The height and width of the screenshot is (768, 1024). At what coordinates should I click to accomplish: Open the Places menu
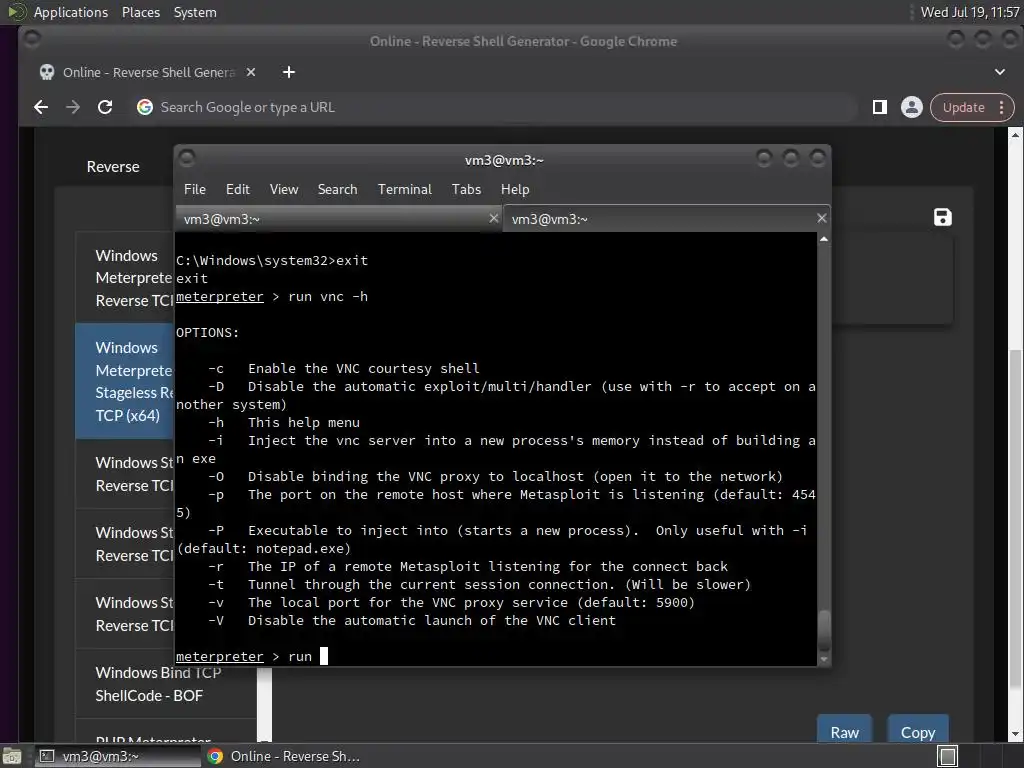pos(140,12)
